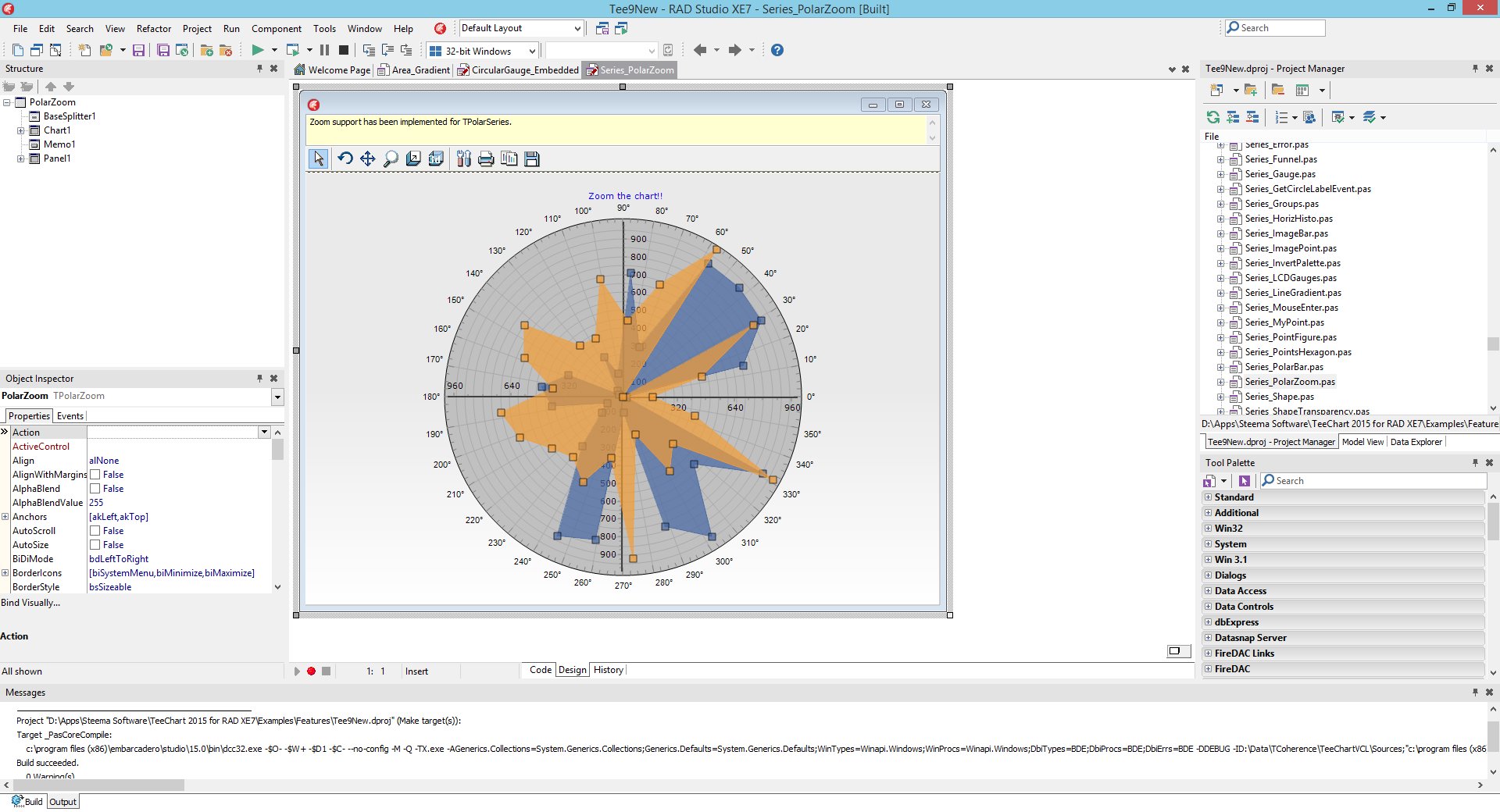Expand the Anchors property
Image resolution: width=1500 pixels, height=812 pixels.
point(5,517)
